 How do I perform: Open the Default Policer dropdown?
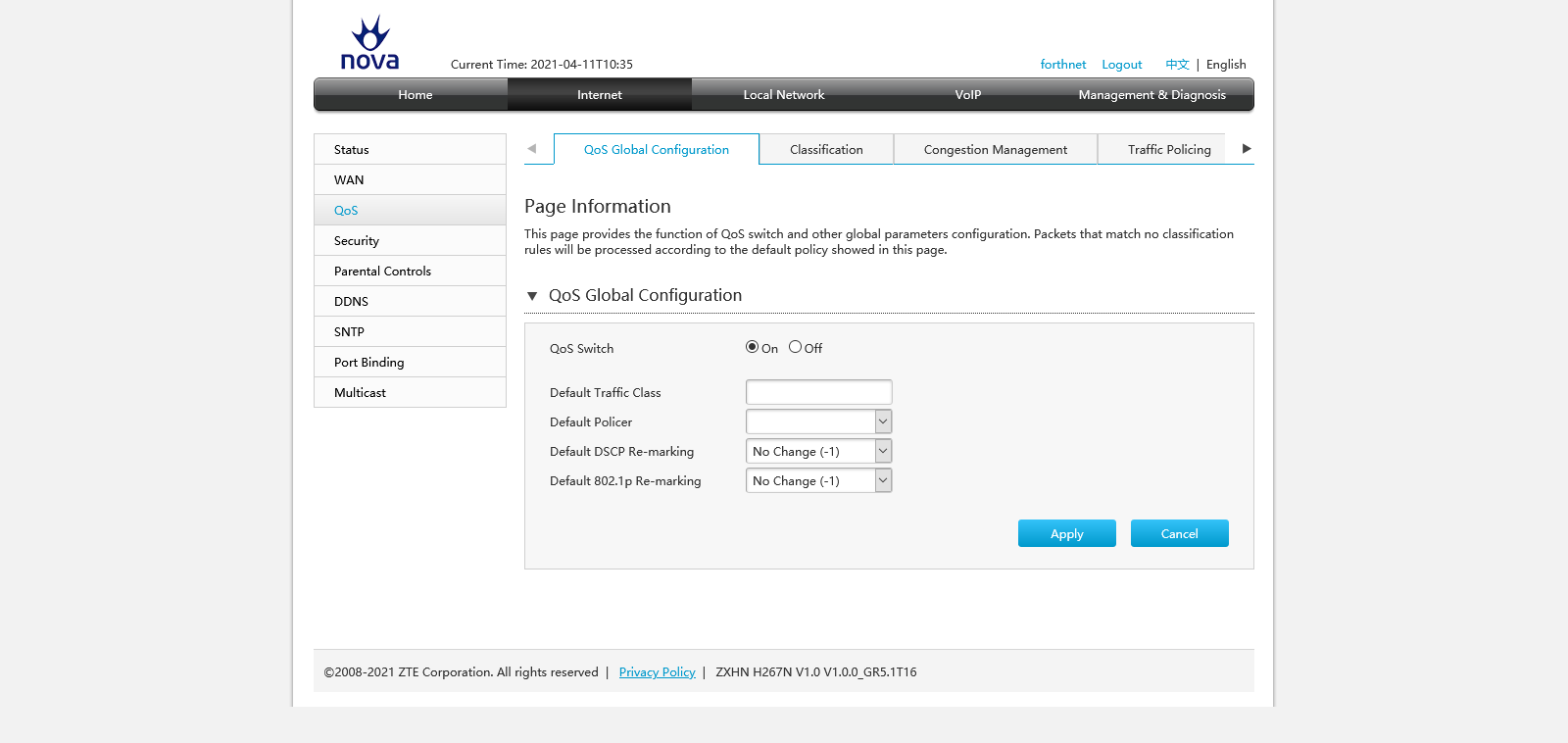tap(818, 421)
